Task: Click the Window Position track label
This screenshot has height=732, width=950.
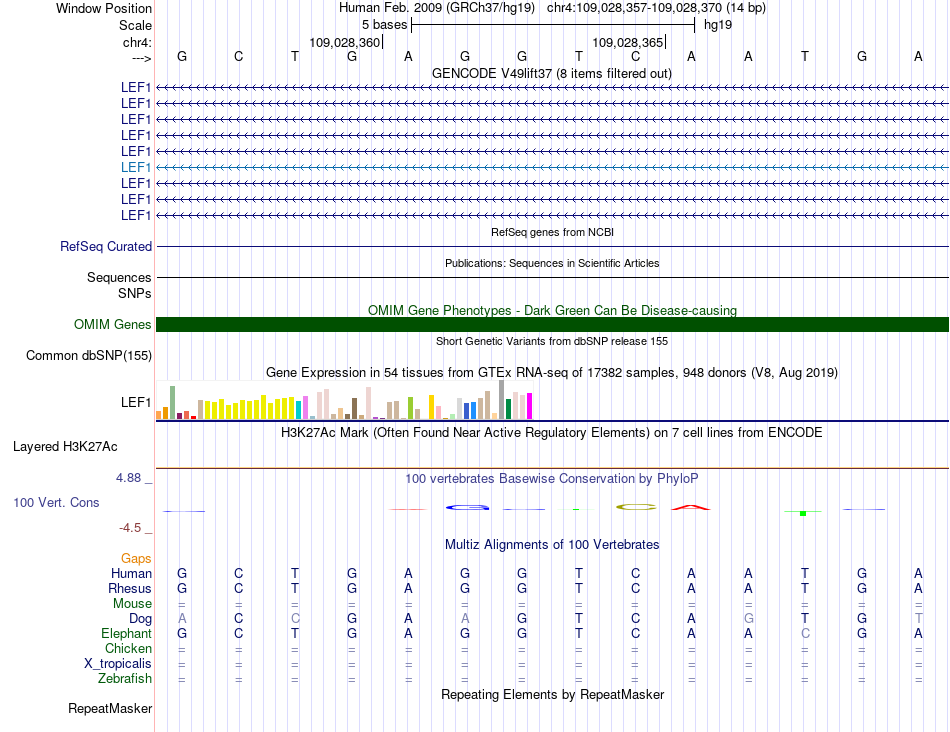Action: pos(104,8)
